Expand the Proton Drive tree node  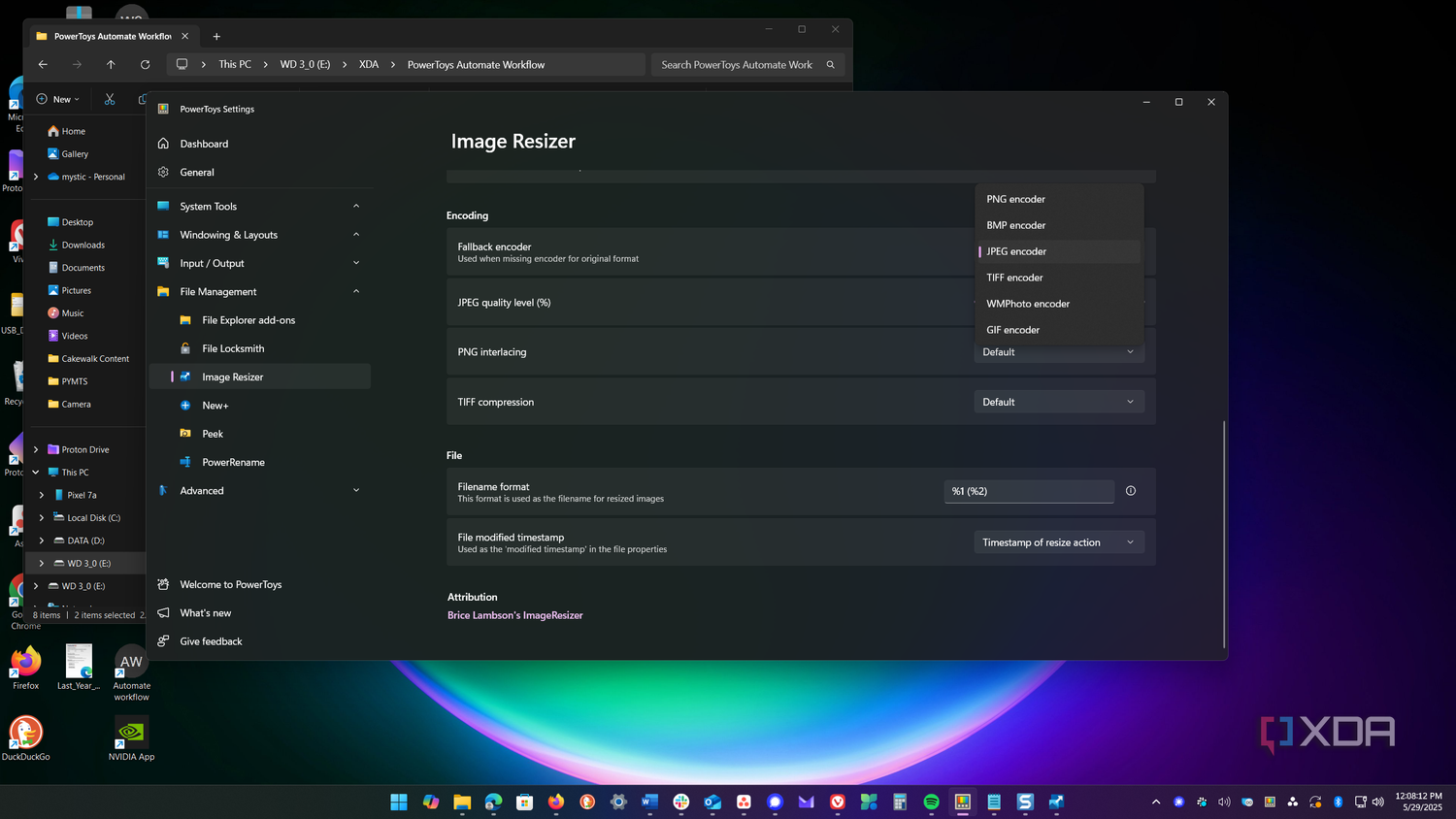[36, 449]
